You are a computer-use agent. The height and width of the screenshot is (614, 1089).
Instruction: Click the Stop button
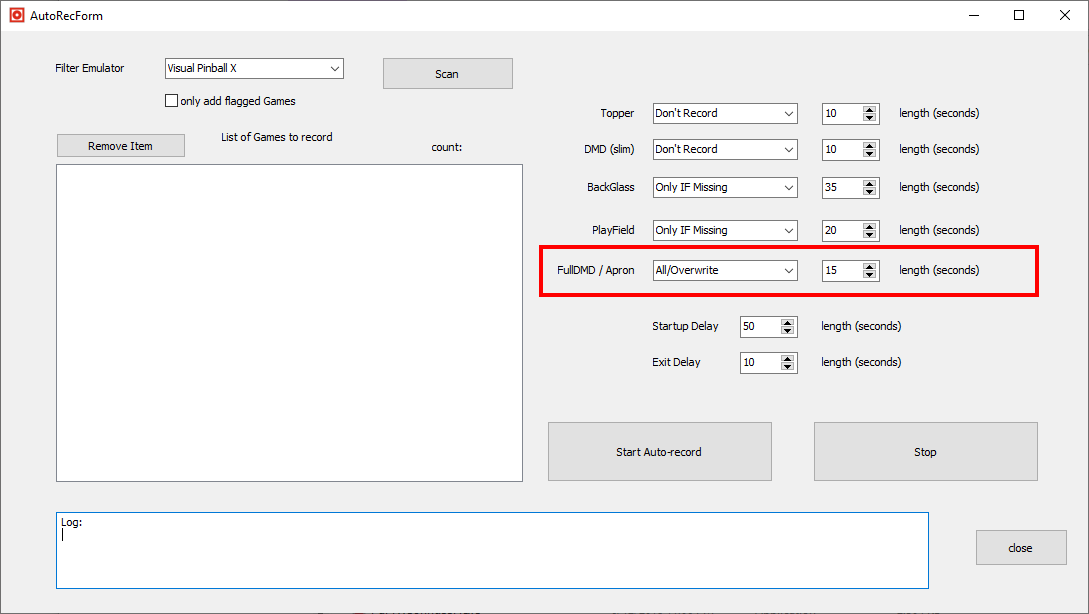click(925, 452)
